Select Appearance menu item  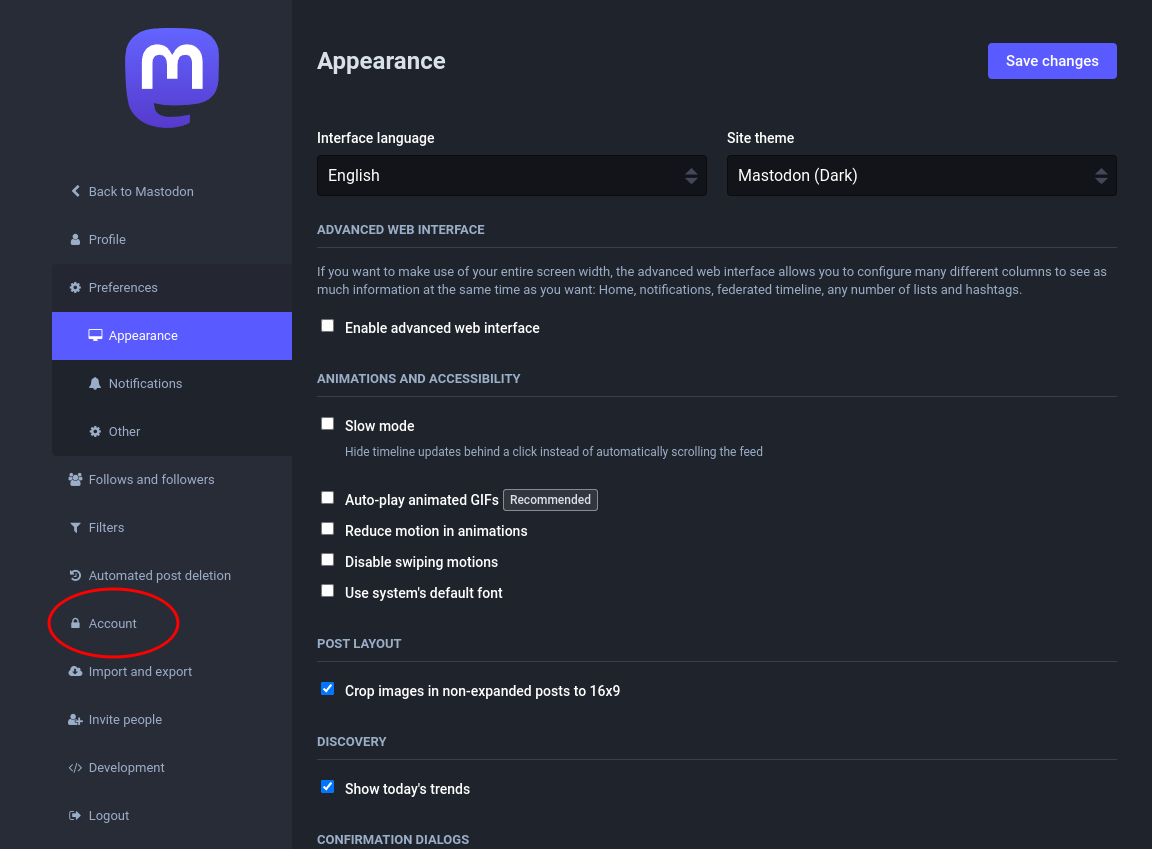coord(172,336)
